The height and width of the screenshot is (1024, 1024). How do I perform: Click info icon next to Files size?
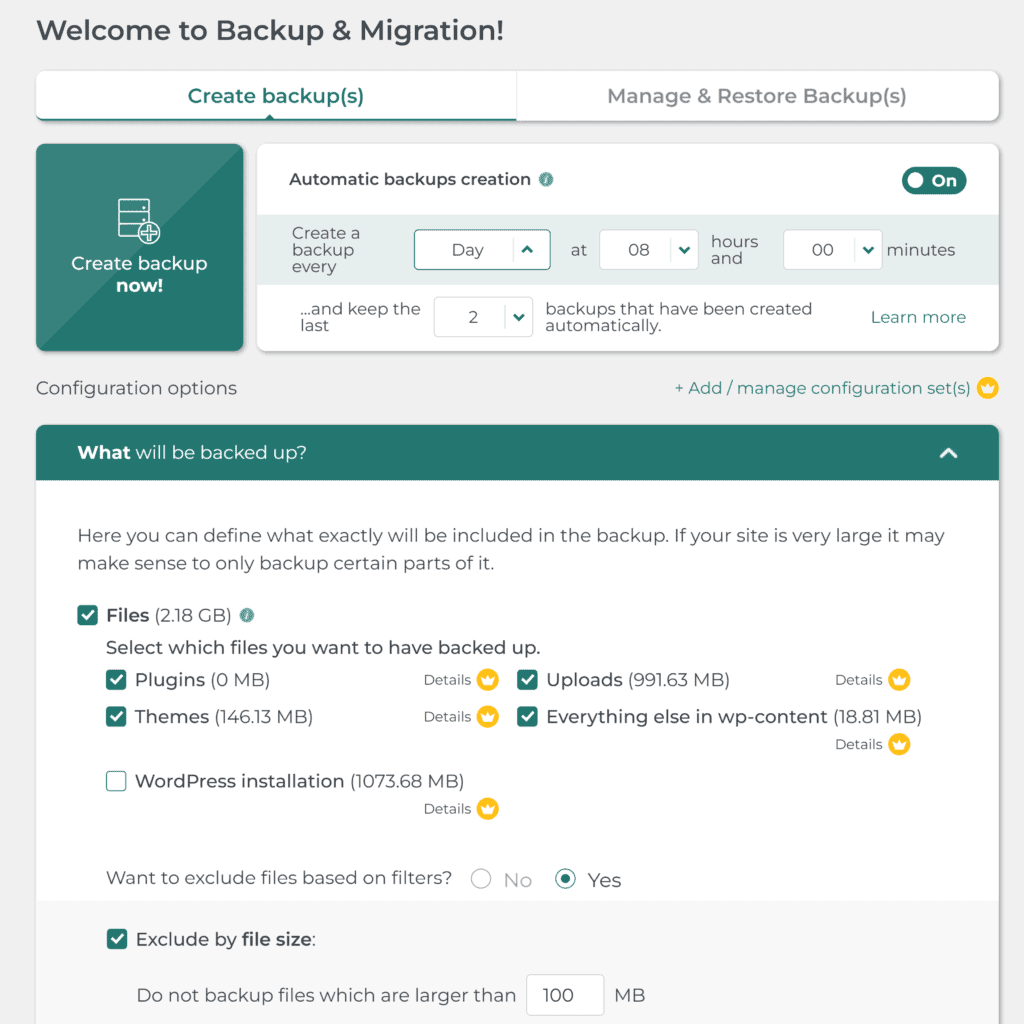(x=247, y=615)
